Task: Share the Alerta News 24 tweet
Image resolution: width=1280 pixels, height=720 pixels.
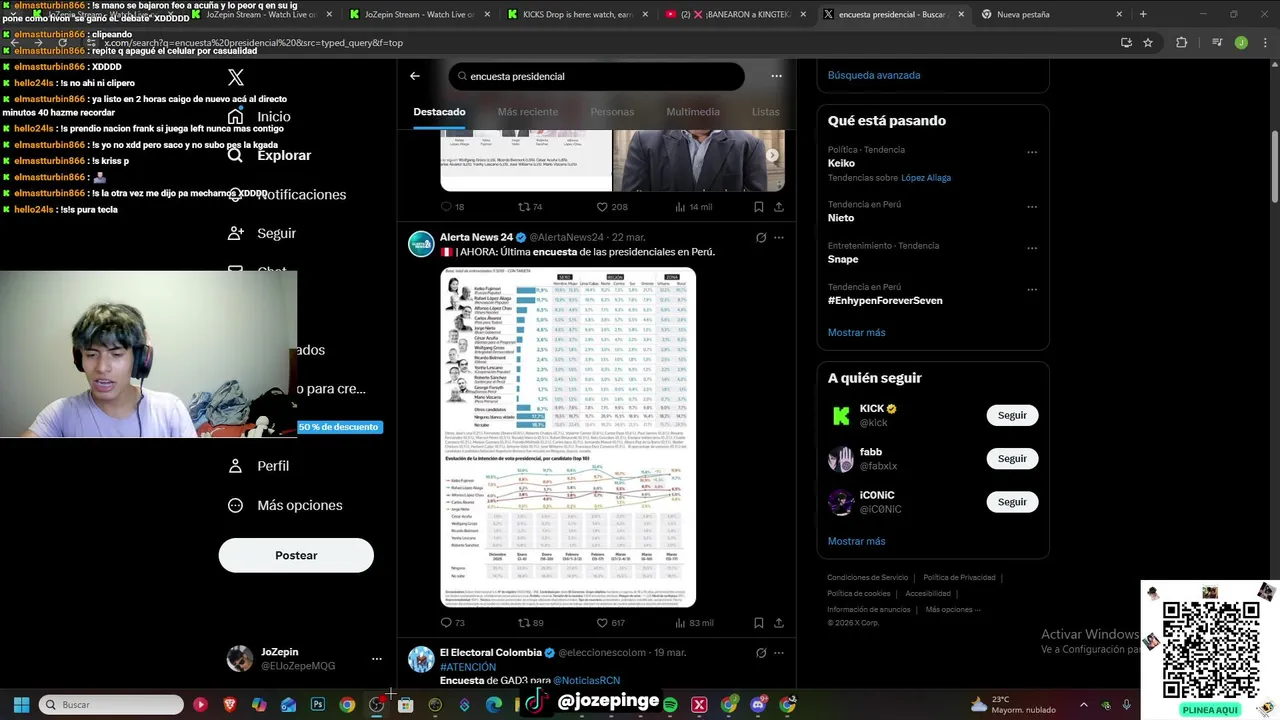Action: 779,623
